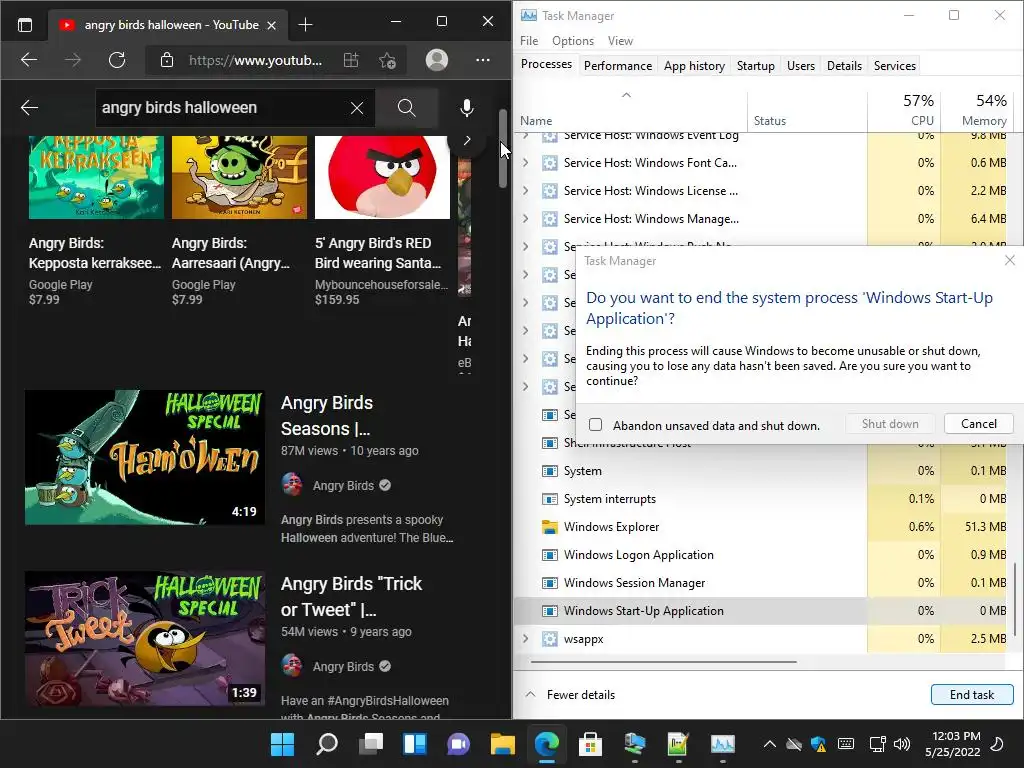Select Windows Logon Application row
The image size is (1024, 768).
[761, 555]
